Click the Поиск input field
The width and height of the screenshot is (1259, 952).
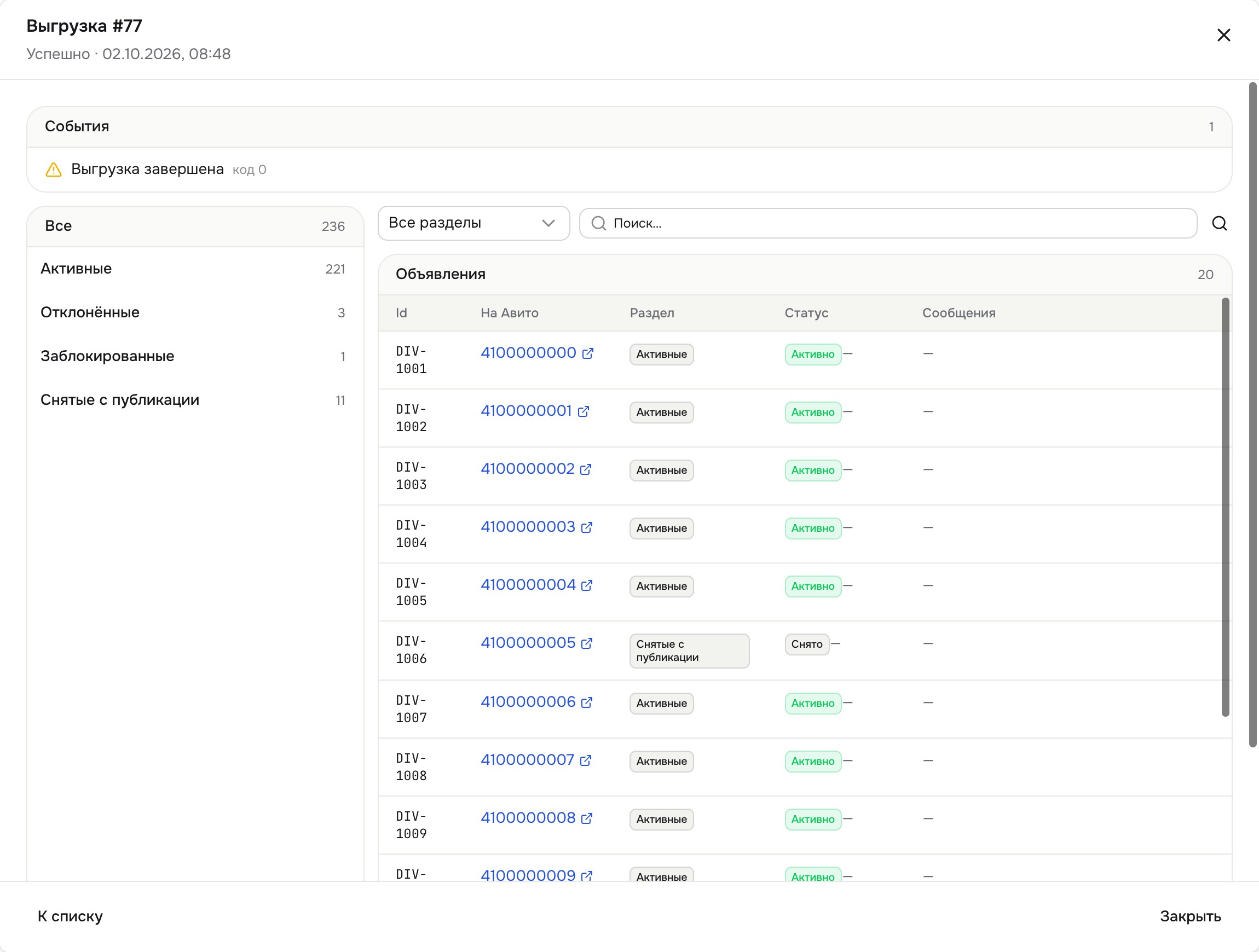[888, 223]
